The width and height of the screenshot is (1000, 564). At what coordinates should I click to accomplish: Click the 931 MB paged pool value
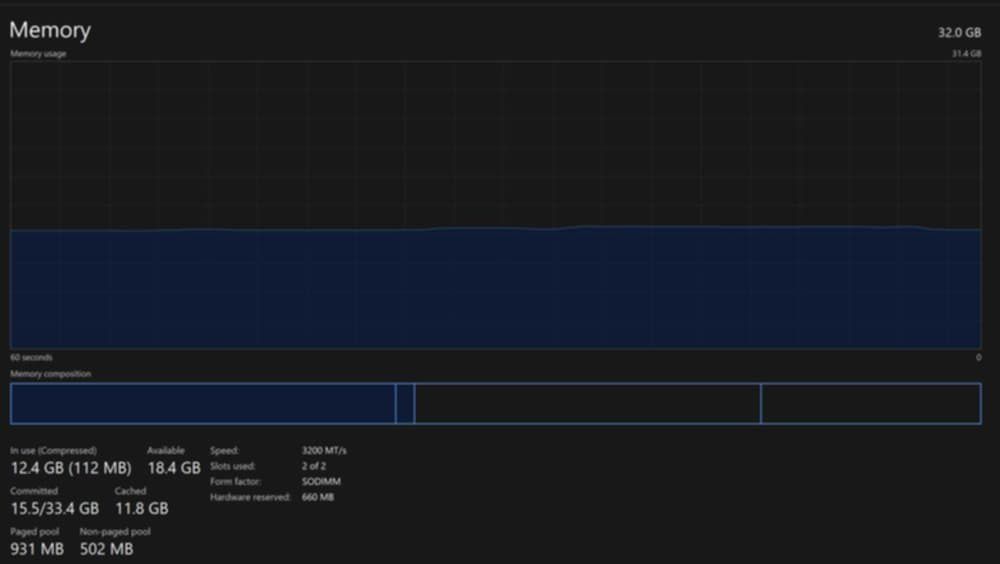click(37, 549)
